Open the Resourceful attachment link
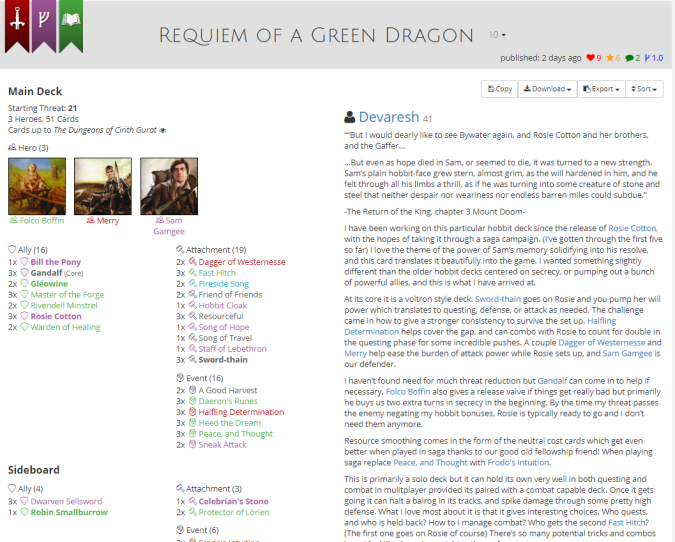The height and width of the screenshot is (542, 675). [x=220, y=316]
